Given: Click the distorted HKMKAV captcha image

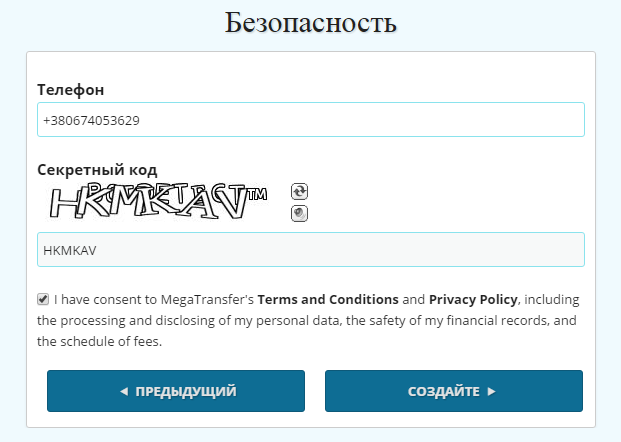Looking at the screenshot, I should [158, 202].
